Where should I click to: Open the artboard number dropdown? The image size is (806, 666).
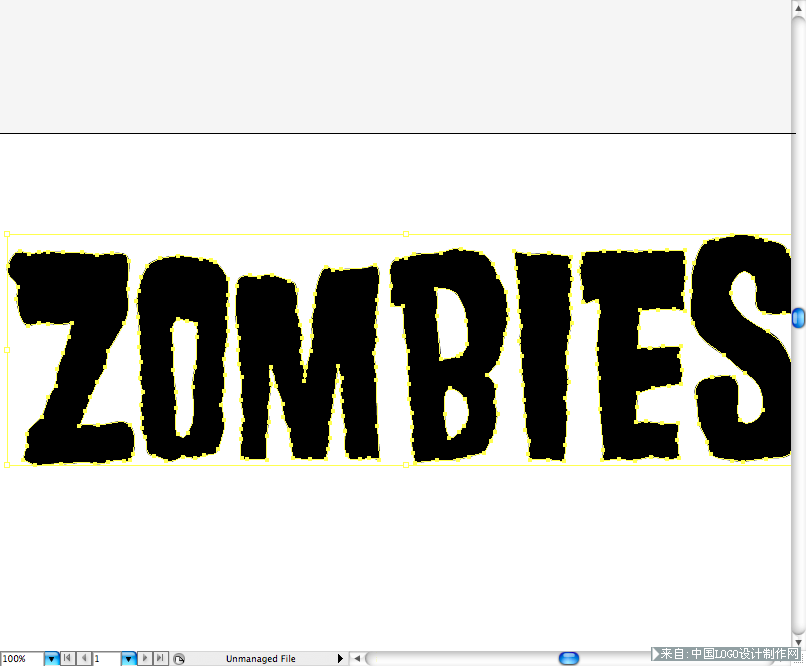tap(129, 659)
